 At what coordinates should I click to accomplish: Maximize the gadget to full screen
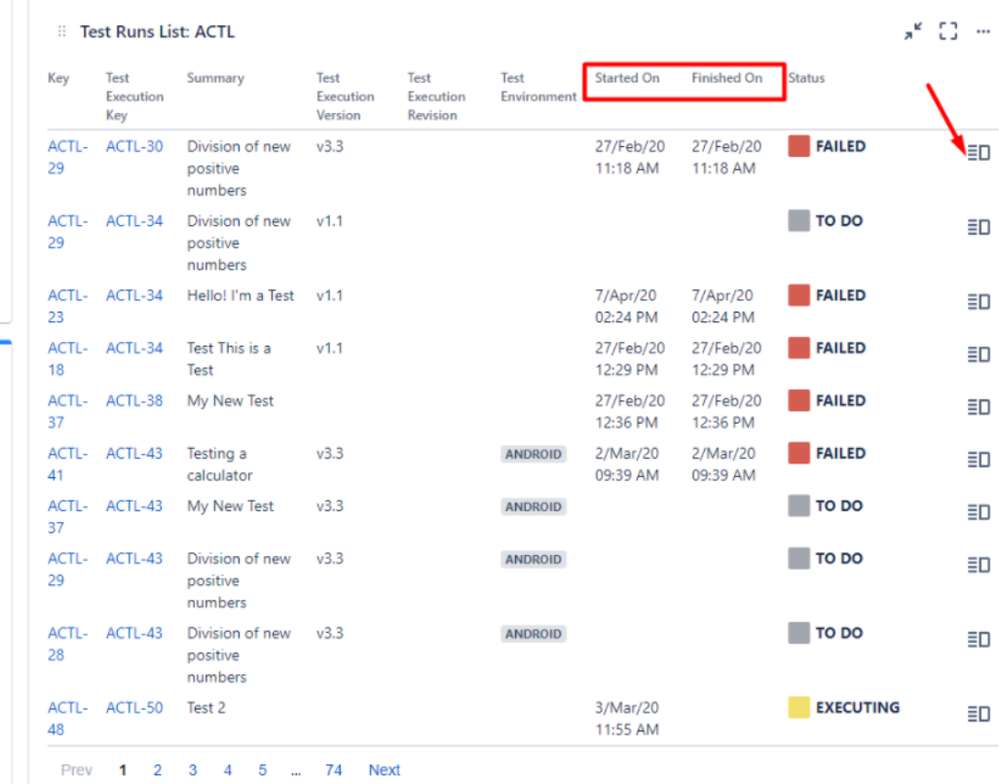pos(948,31)
